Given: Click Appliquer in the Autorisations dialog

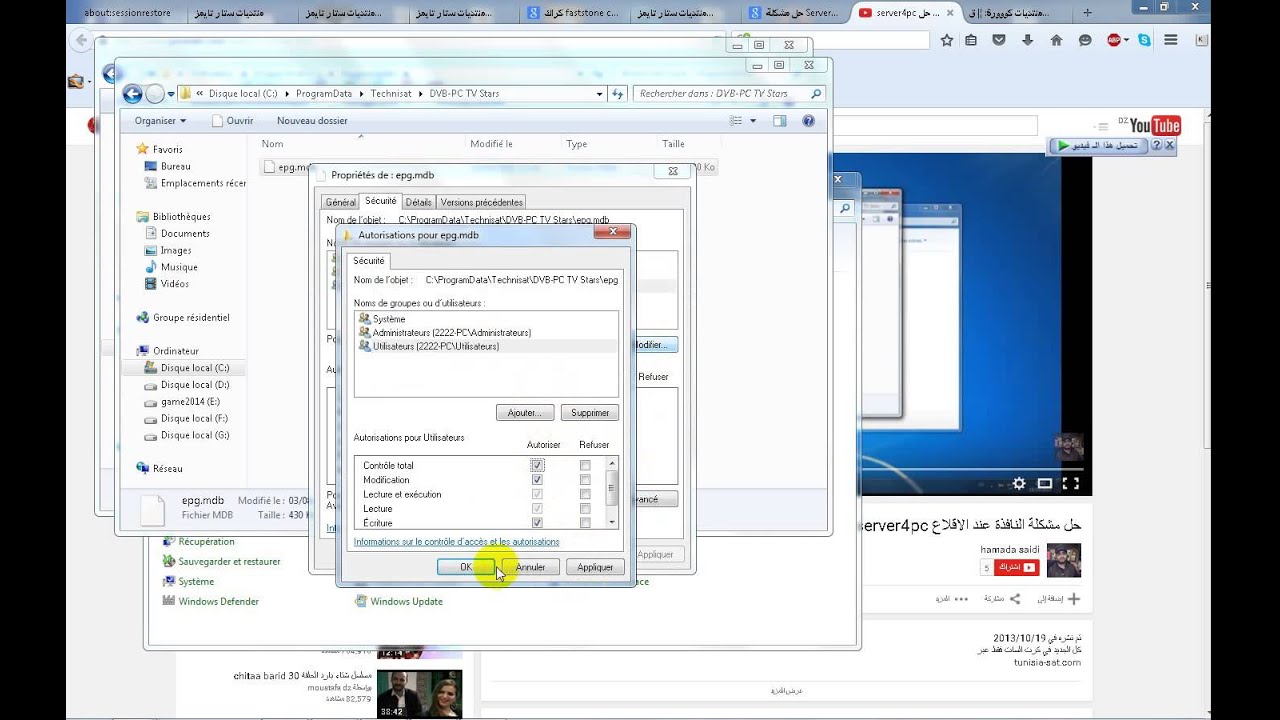Looking at the screenshot, I should pos(595,567).
